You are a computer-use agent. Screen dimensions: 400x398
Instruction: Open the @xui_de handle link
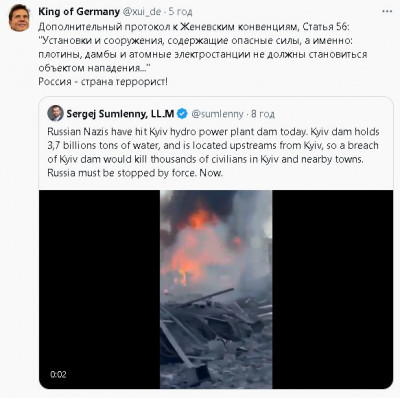(142, 12)
